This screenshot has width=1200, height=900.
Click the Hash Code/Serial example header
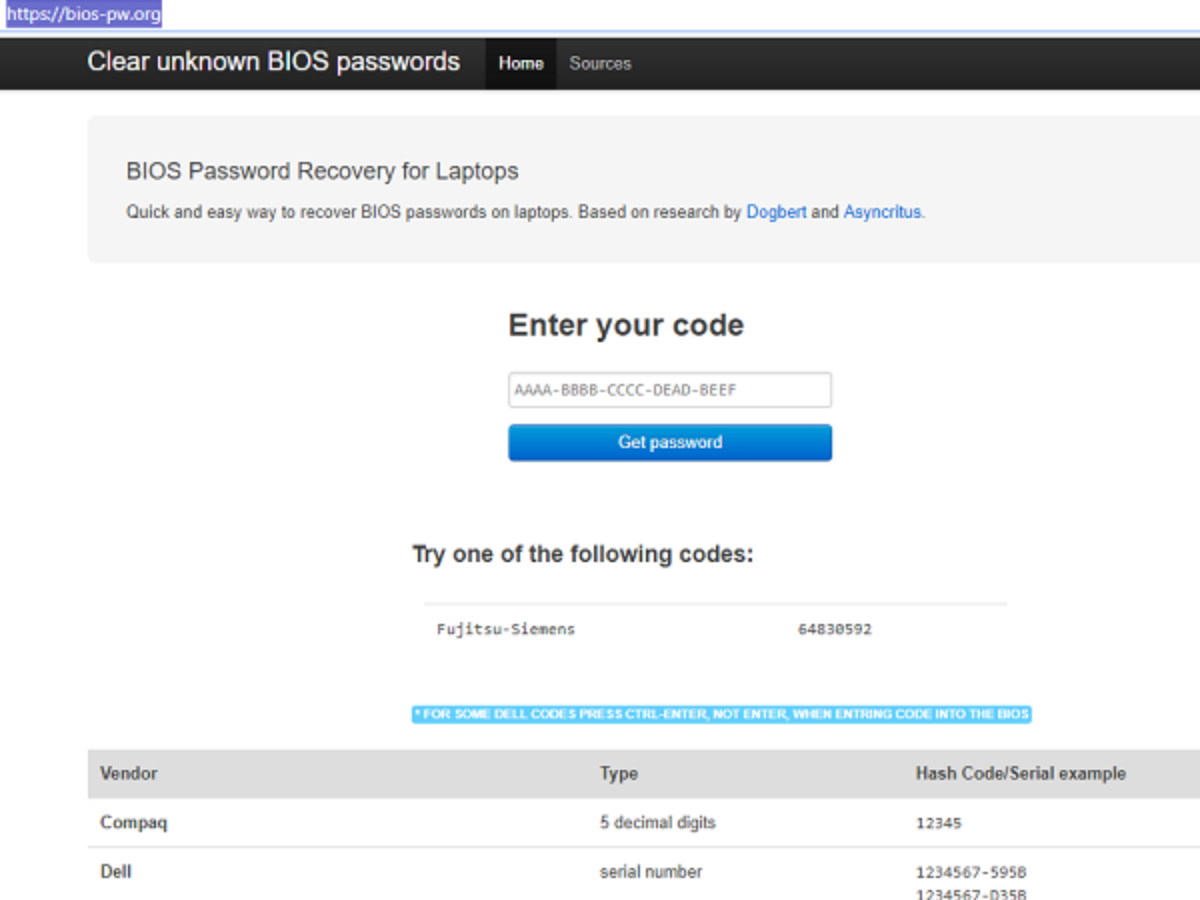tap(1020, 773)
